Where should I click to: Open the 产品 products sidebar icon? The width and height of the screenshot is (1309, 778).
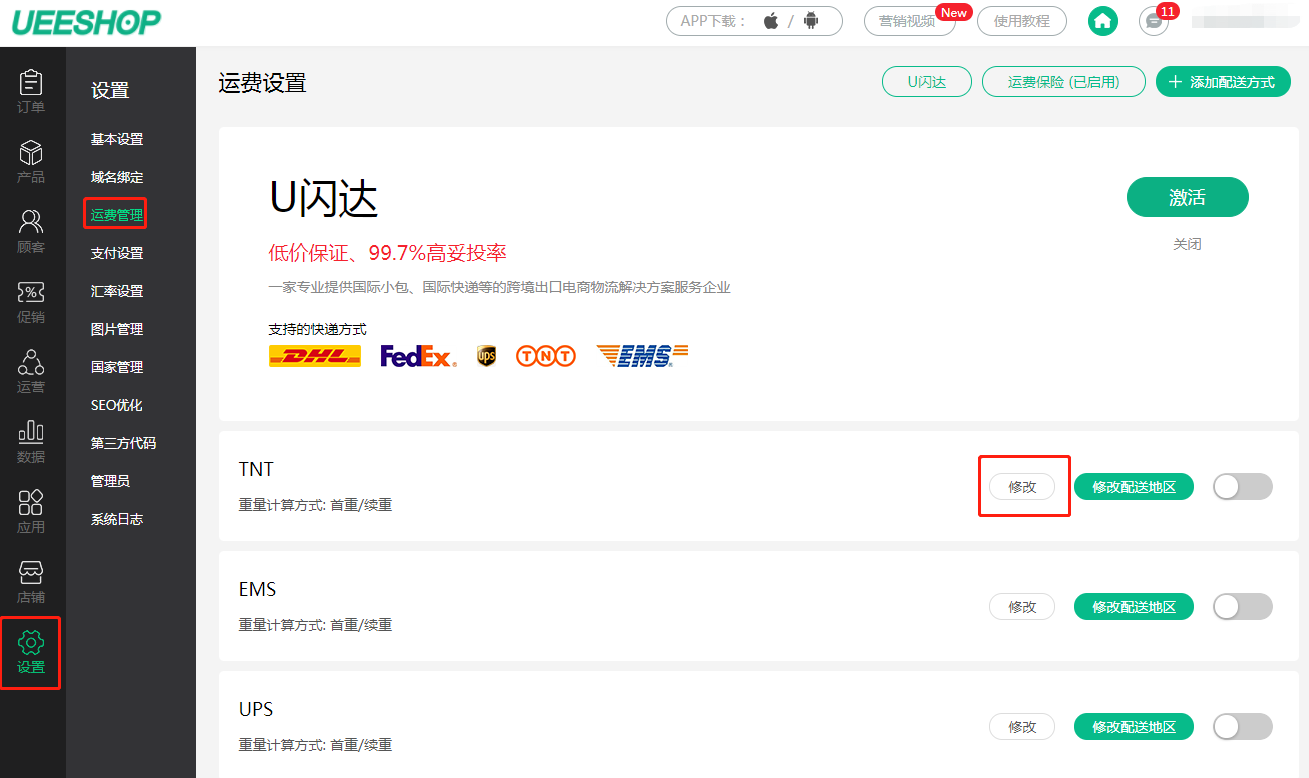[31, 161]
